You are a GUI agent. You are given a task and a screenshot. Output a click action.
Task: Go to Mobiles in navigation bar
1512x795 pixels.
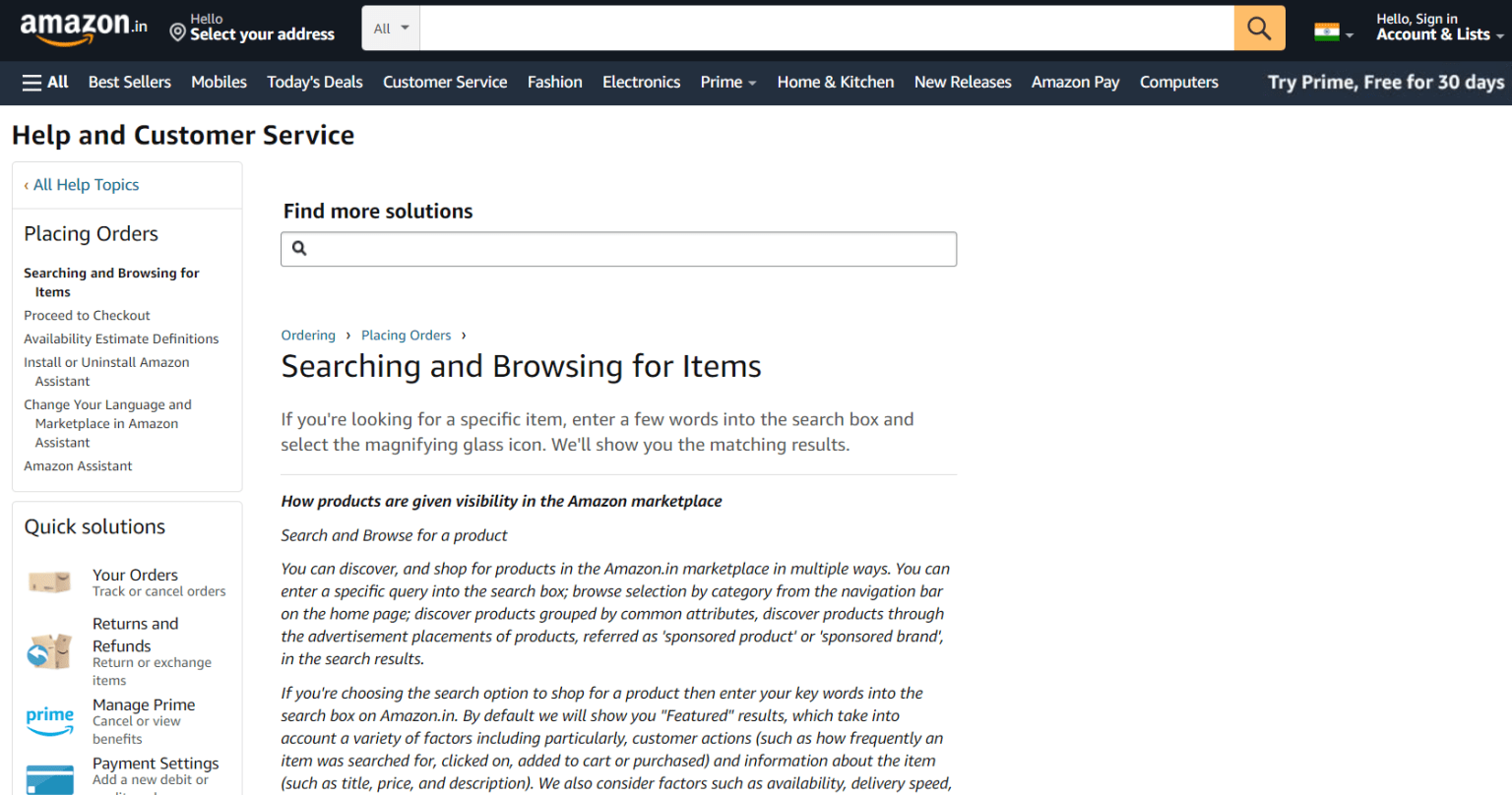[219, 83]
